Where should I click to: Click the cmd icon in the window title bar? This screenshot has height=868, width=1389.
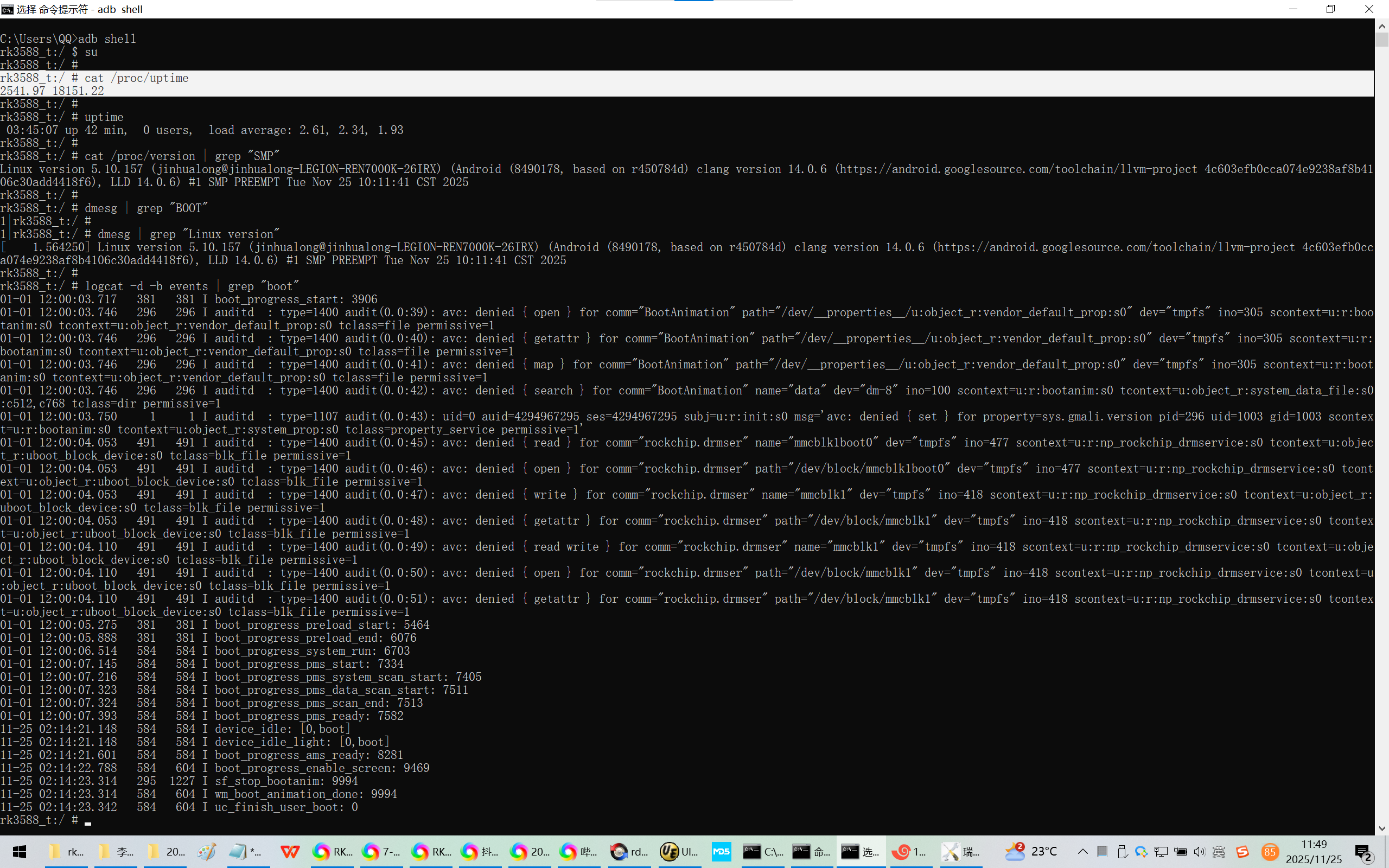(x=8, y=9)
